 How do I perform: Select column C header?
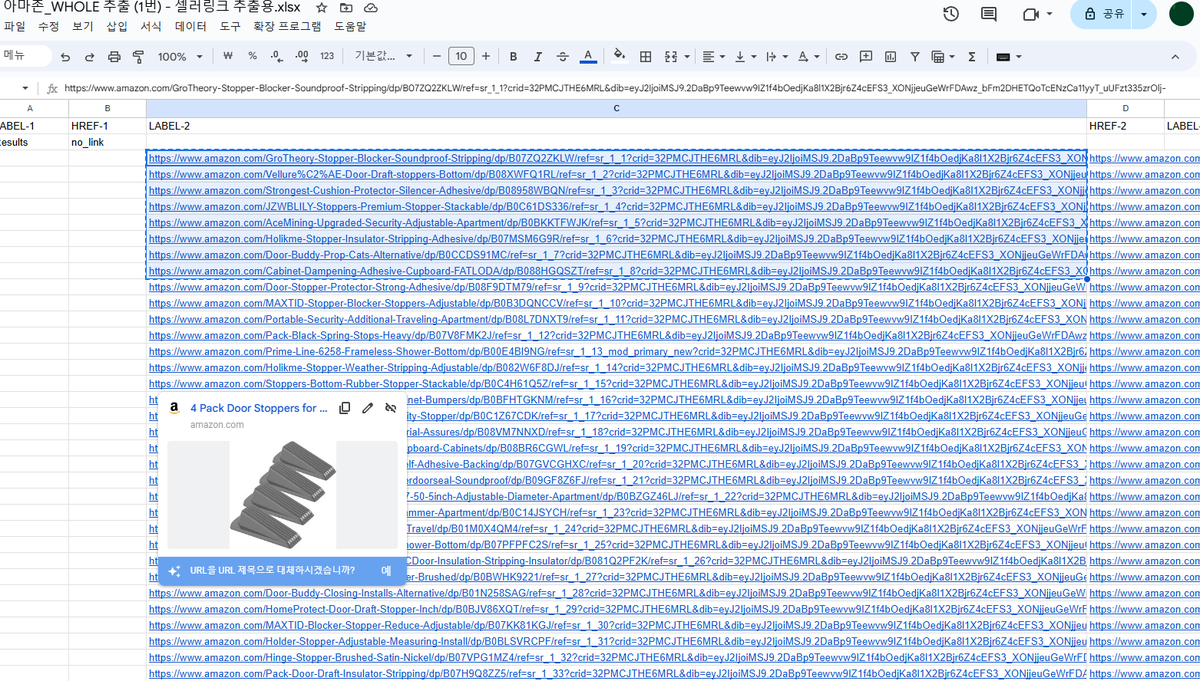point(616,108)
